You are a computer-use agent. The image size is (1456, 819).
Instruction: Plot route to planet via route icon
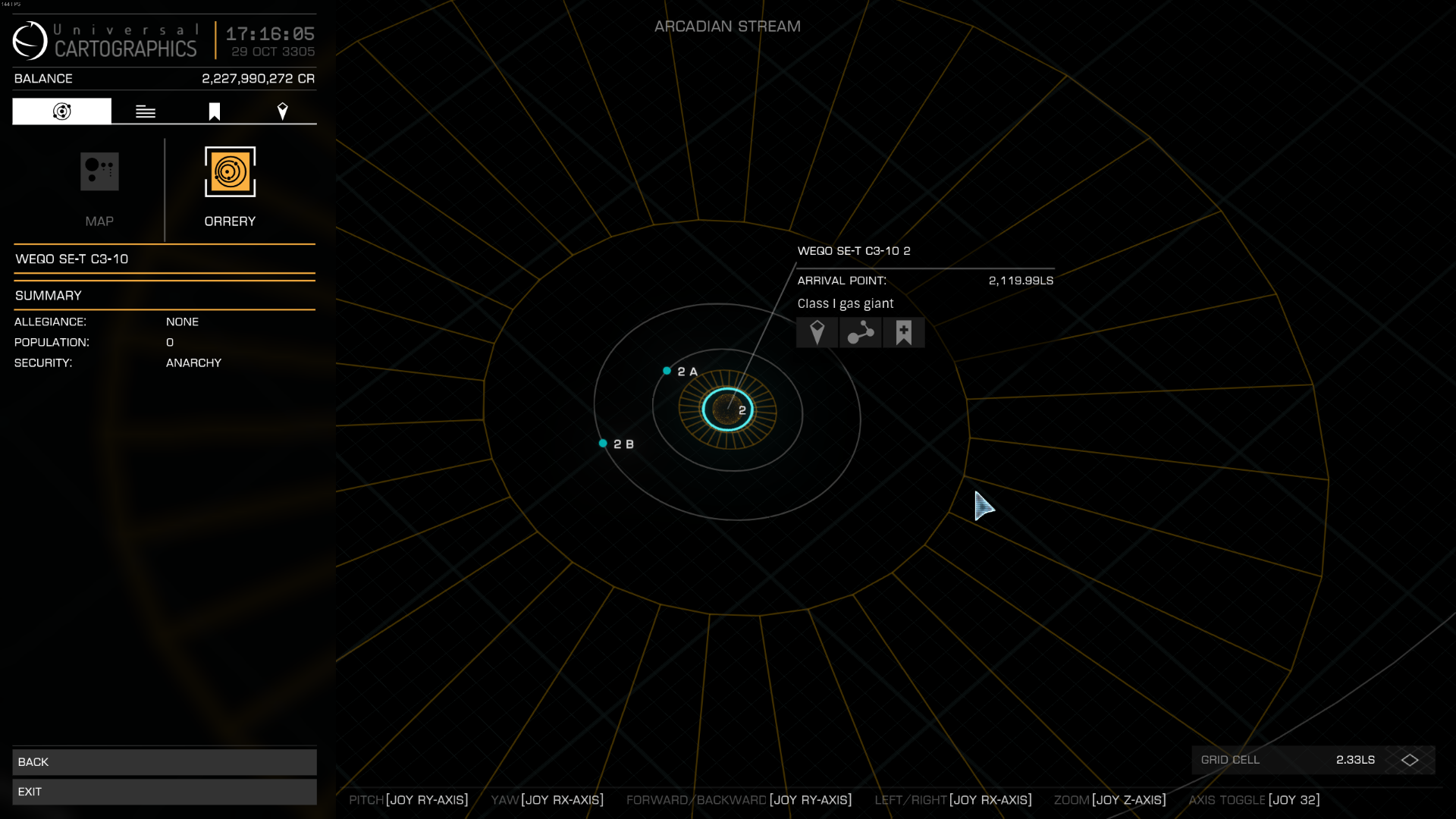pos(861,333)
